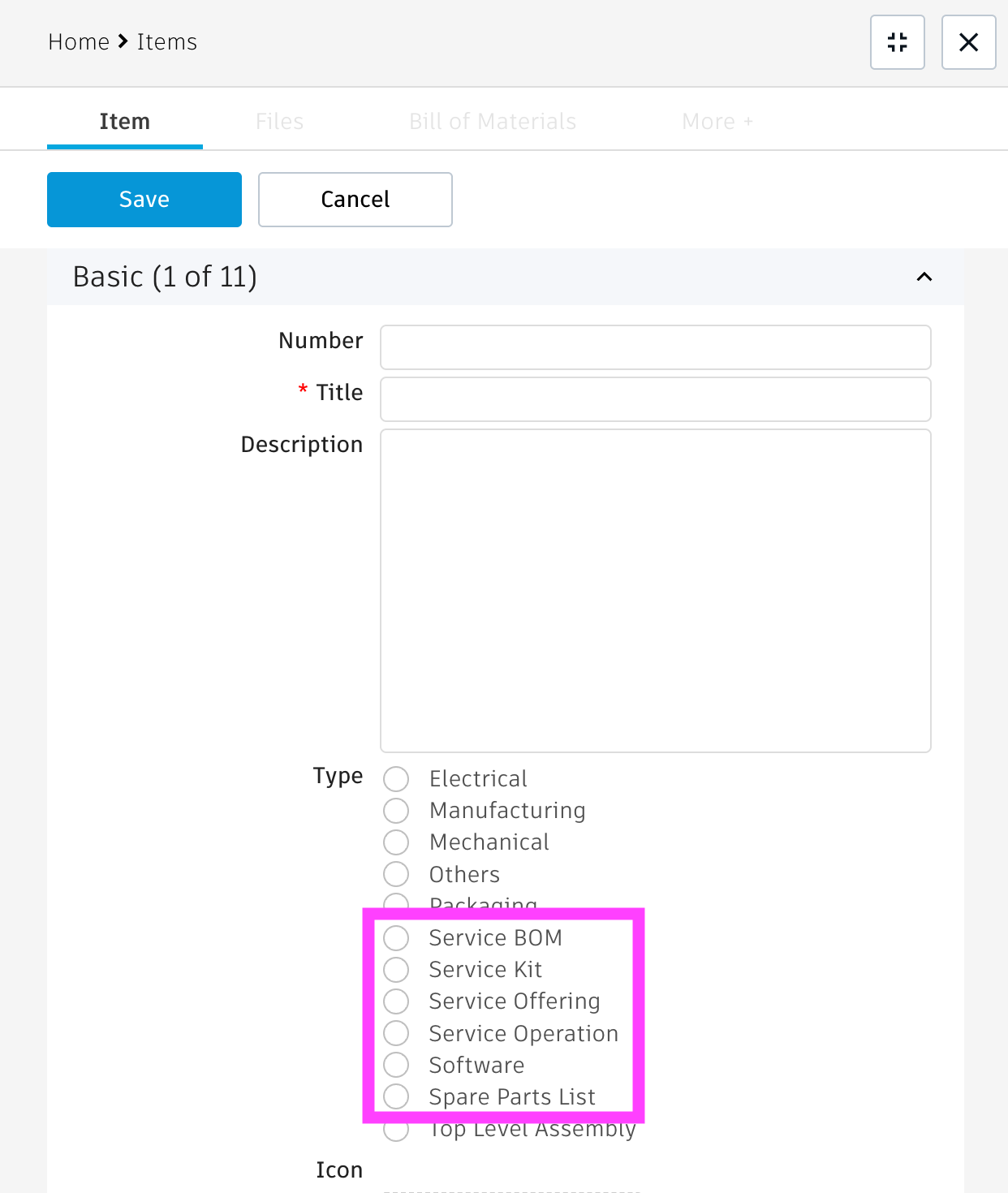This screenshot has height=1193, width=1008.
Task: Collapse the Basic section chevron
Action: [924, 277]
